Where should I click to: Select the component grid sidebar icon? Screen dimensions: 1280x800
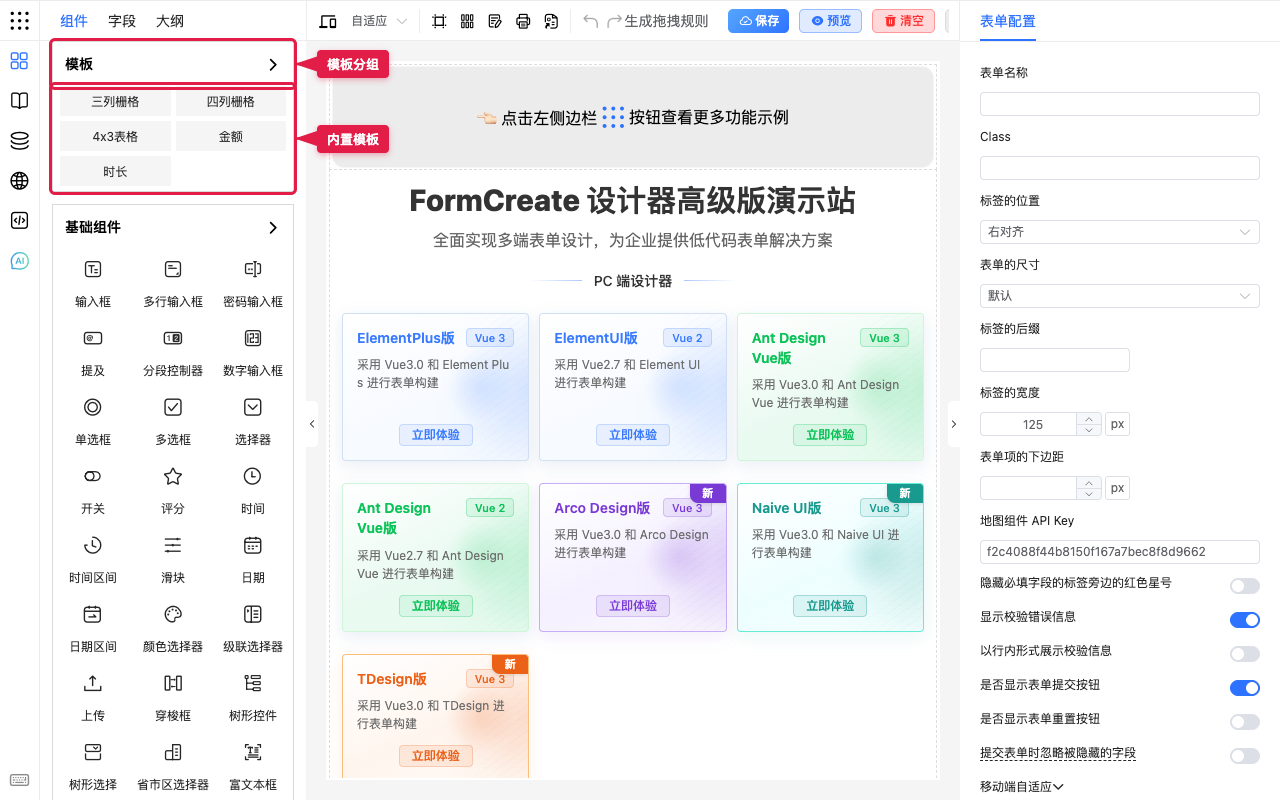point(19,61)
